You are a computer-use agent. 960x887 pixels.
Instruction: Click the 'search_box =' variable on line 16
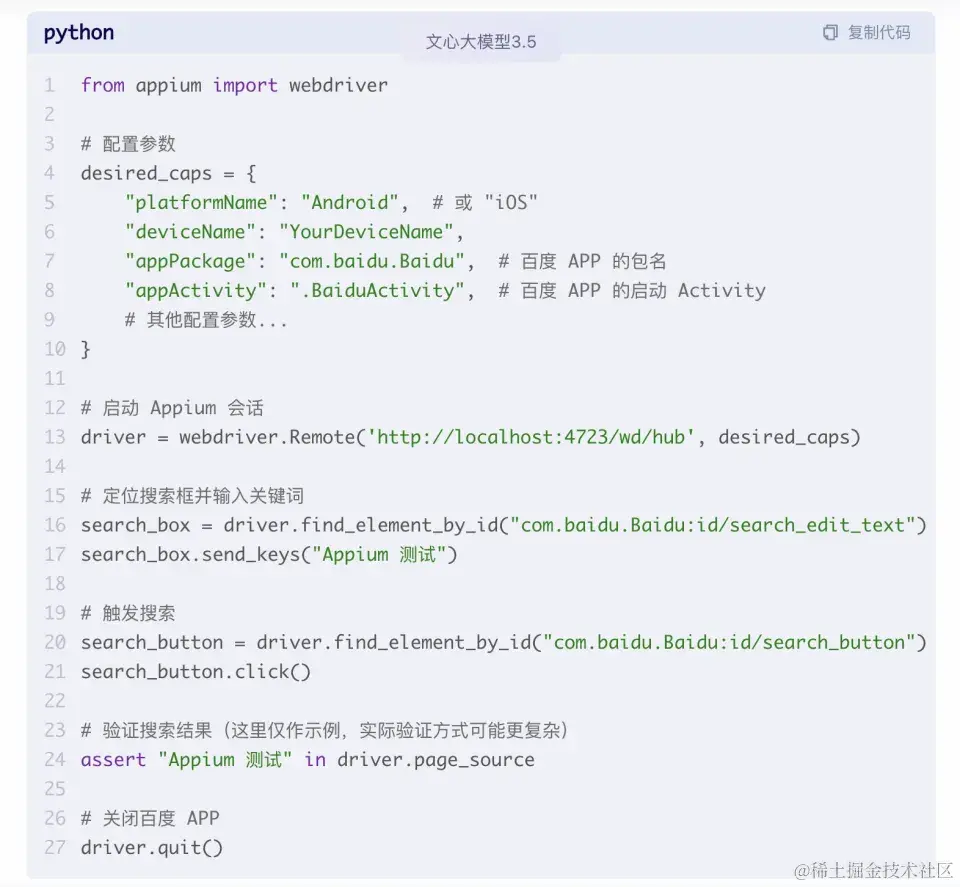tap(146, 525)
